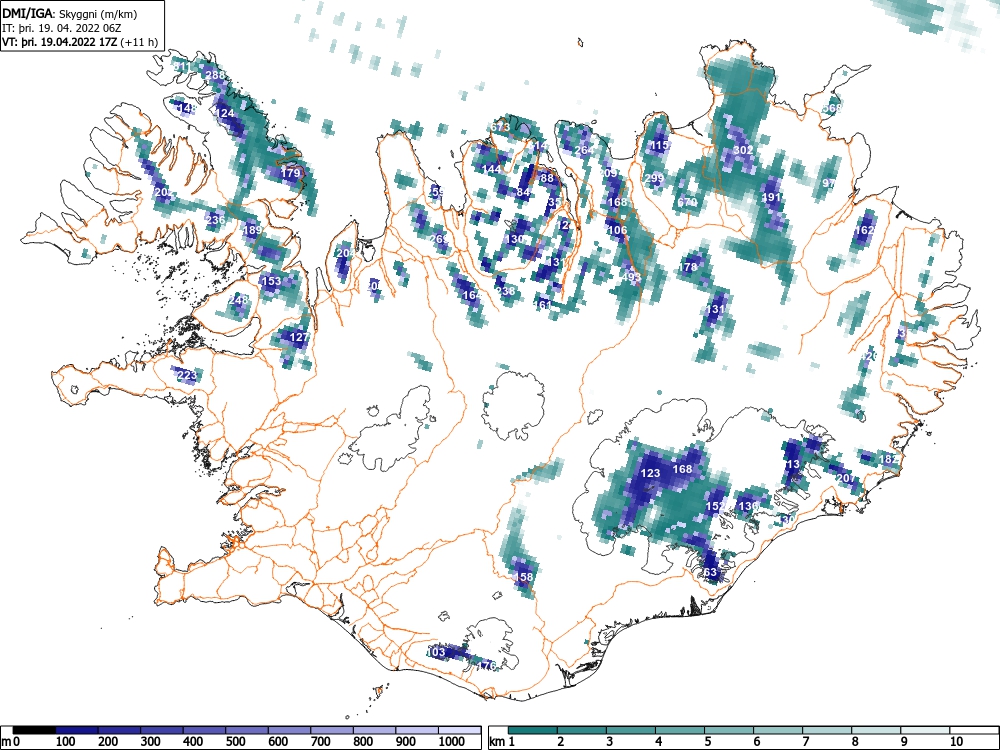The height and width of the screenshot is (750, 1000).
Task: Click visibility value 238 on the map
Action: (x=505, y=291)
